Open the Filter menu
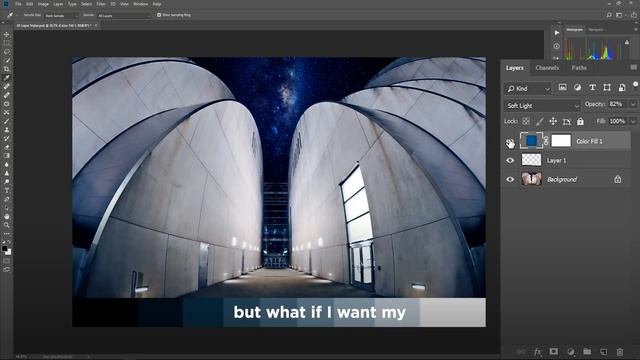This screenshot has height=360, width=640. tap(101, 4)
